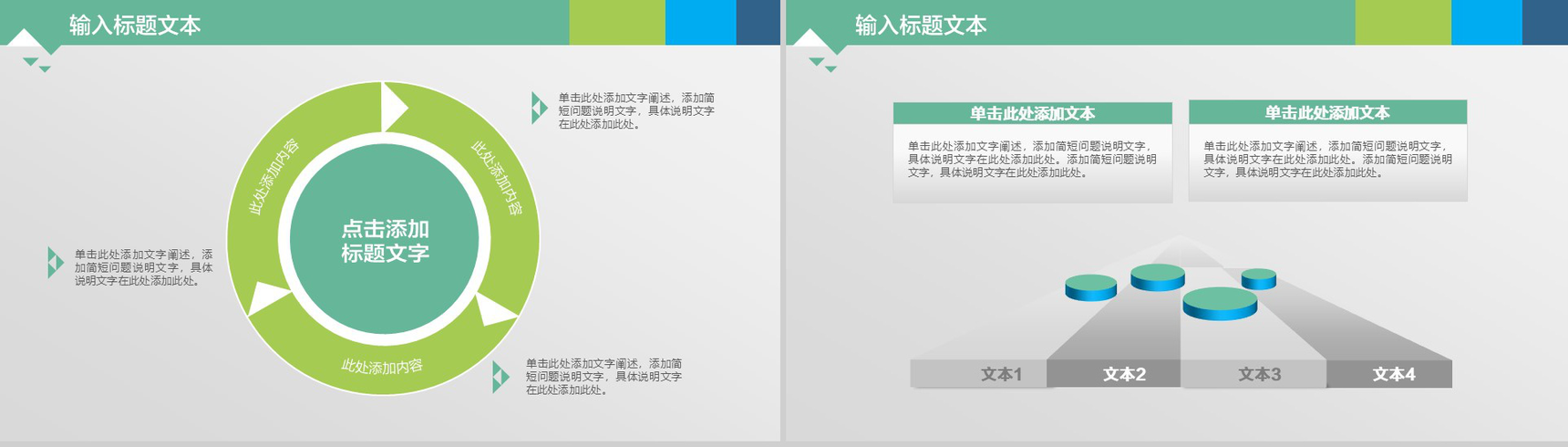Click the right card header 单击此处添加文本
The width and height of the screenshot is (1568, 447).
[x=1328, y=112]
